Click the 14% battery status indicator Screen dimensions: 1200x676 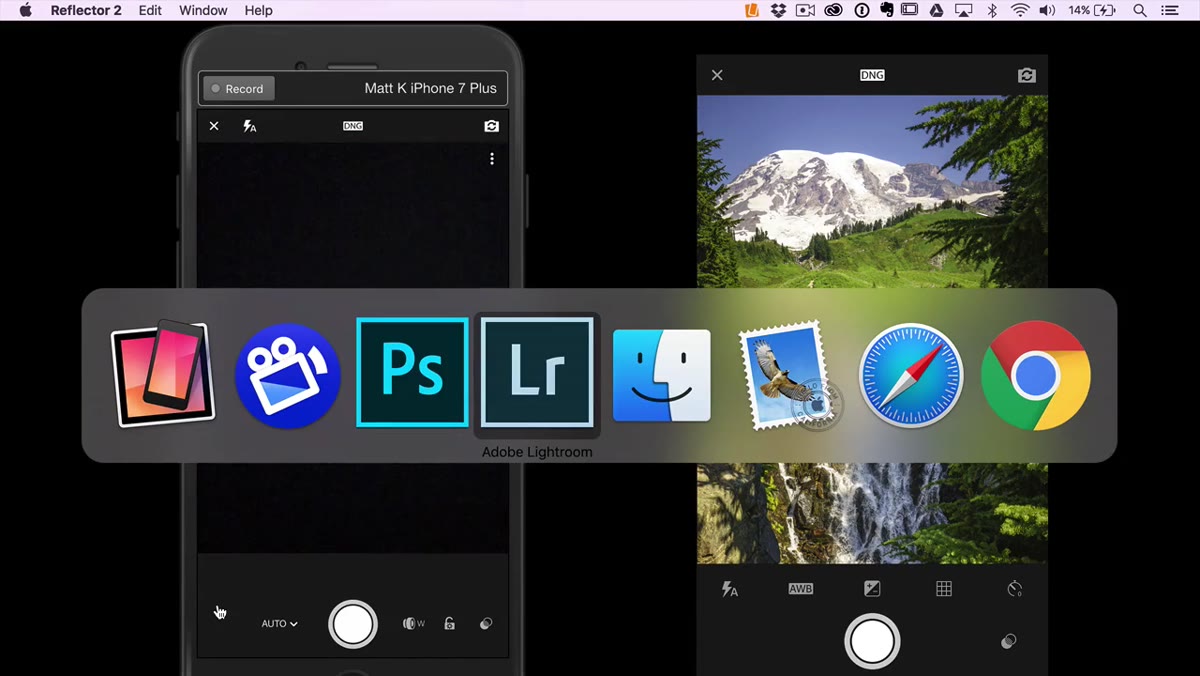coord(1092,10)
